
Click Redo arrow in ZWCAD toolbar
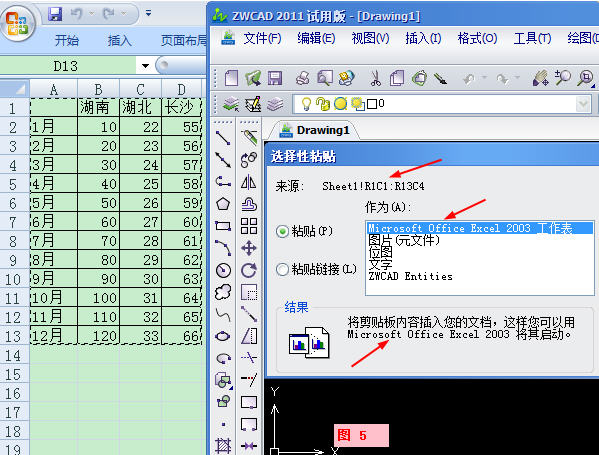[502, 79]
